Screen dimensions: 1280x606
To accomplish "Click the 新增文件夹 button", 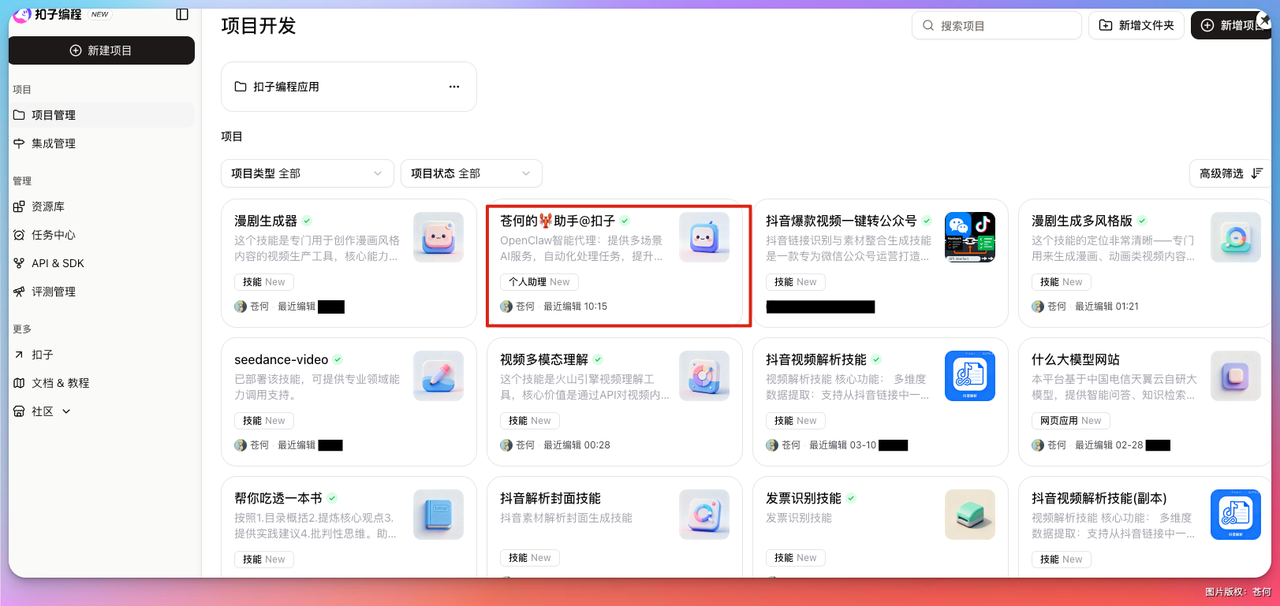I will (x=1136, y=25).
